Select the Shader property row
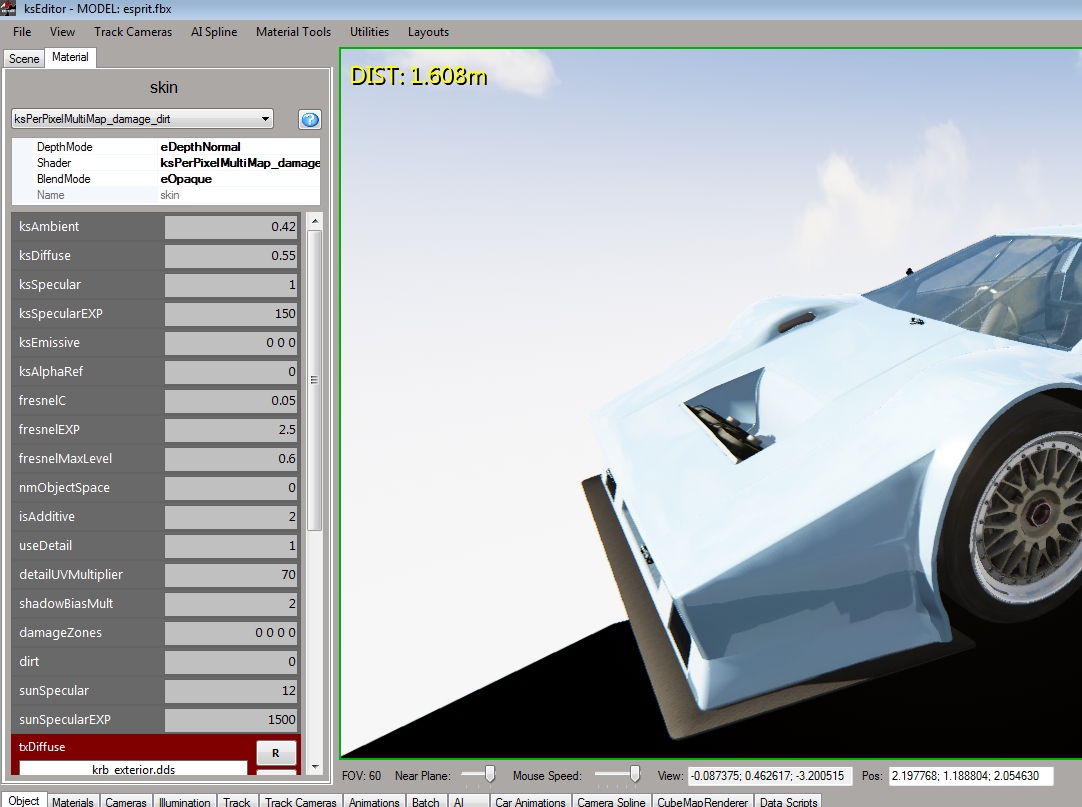 point(166,163)
